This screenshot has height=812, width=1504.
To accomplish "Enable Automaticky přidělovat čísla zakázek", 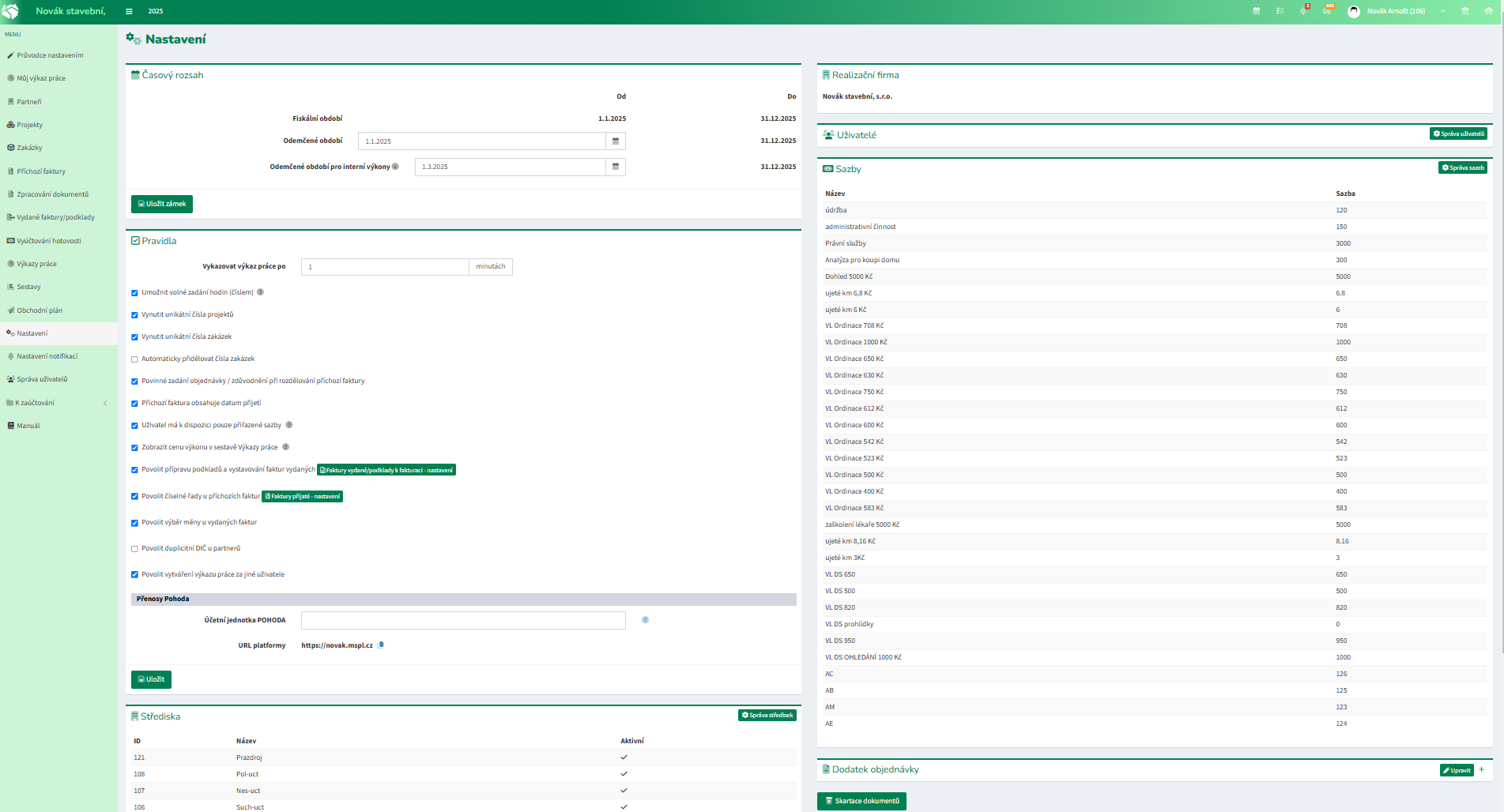I will point(134,359).
